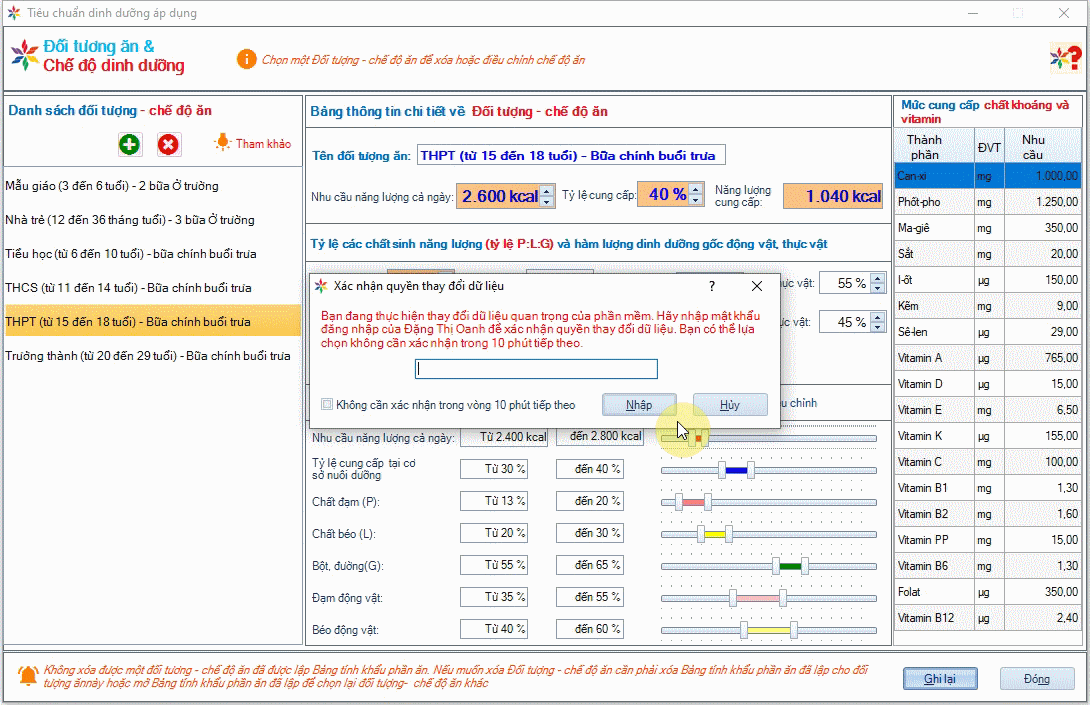Viewport: 1090px width, 705px height.
Task: Click the red delete object icon
Action: click(x=169, y=145)
